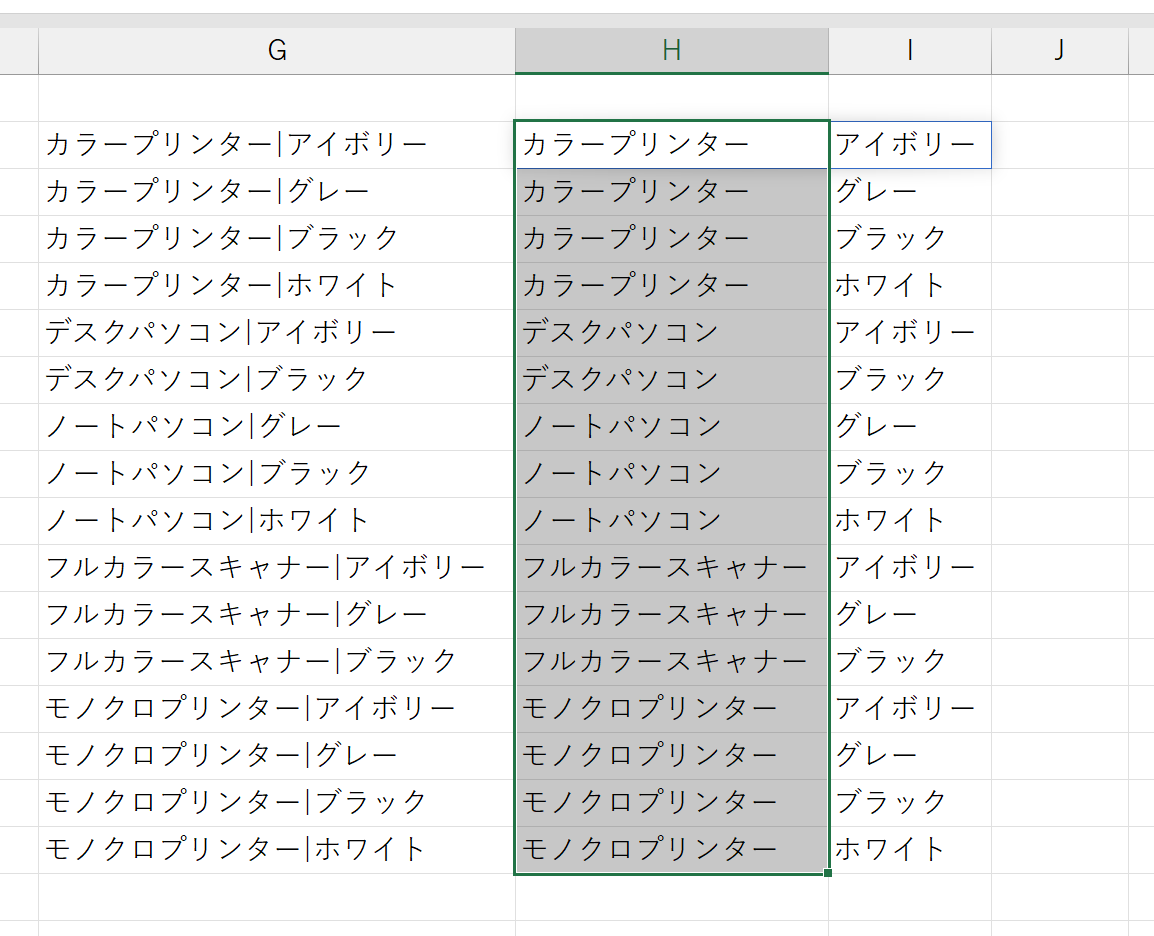
Task: Select ホワイト in ノートパソコン|ホワイト row
Action: (x=910, y=521)
